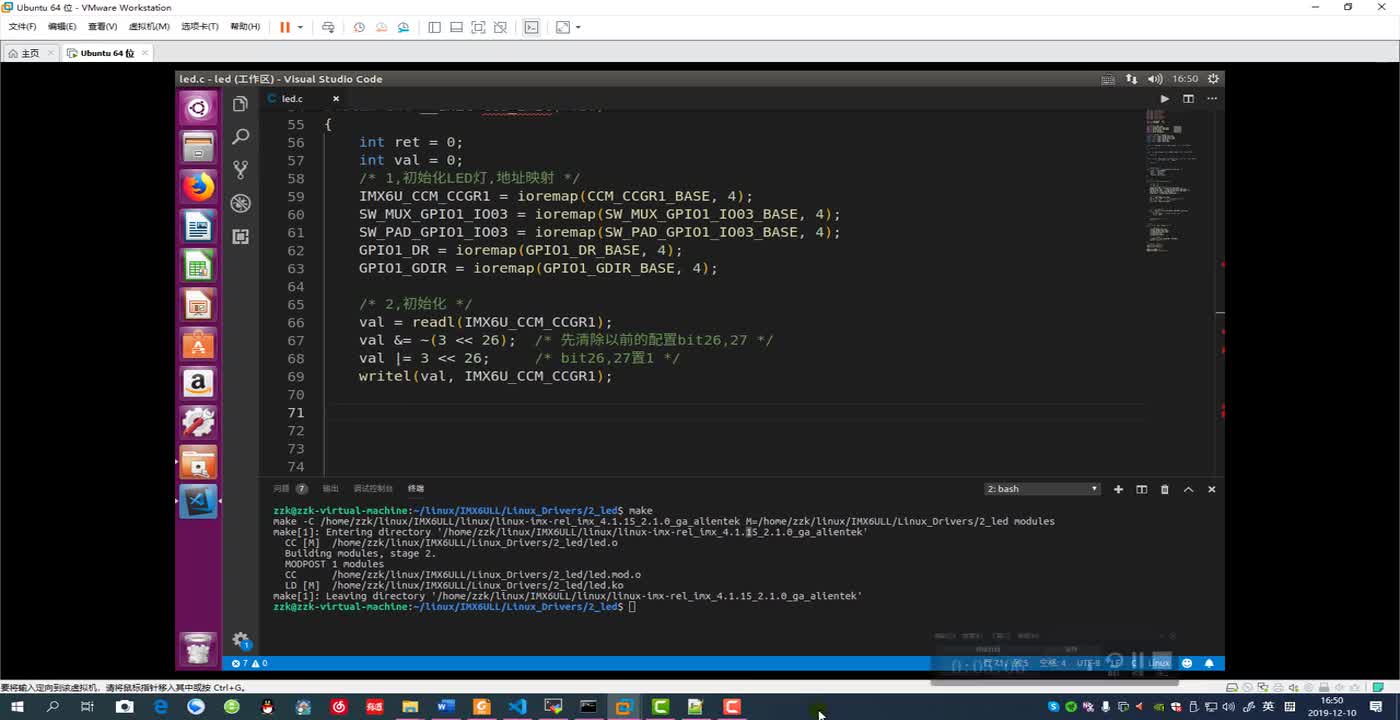
Task: Open the Search view in activity bar
Action: click(240, 136)
